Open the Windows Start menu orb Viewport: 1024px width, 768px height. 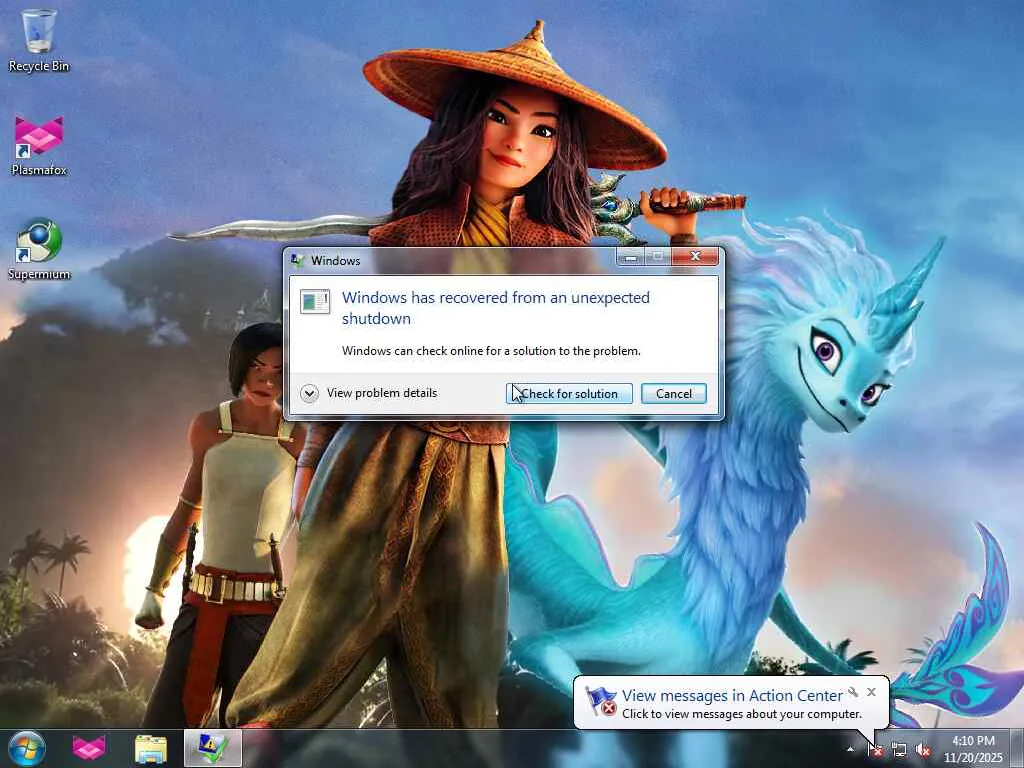tap(27, 748)
